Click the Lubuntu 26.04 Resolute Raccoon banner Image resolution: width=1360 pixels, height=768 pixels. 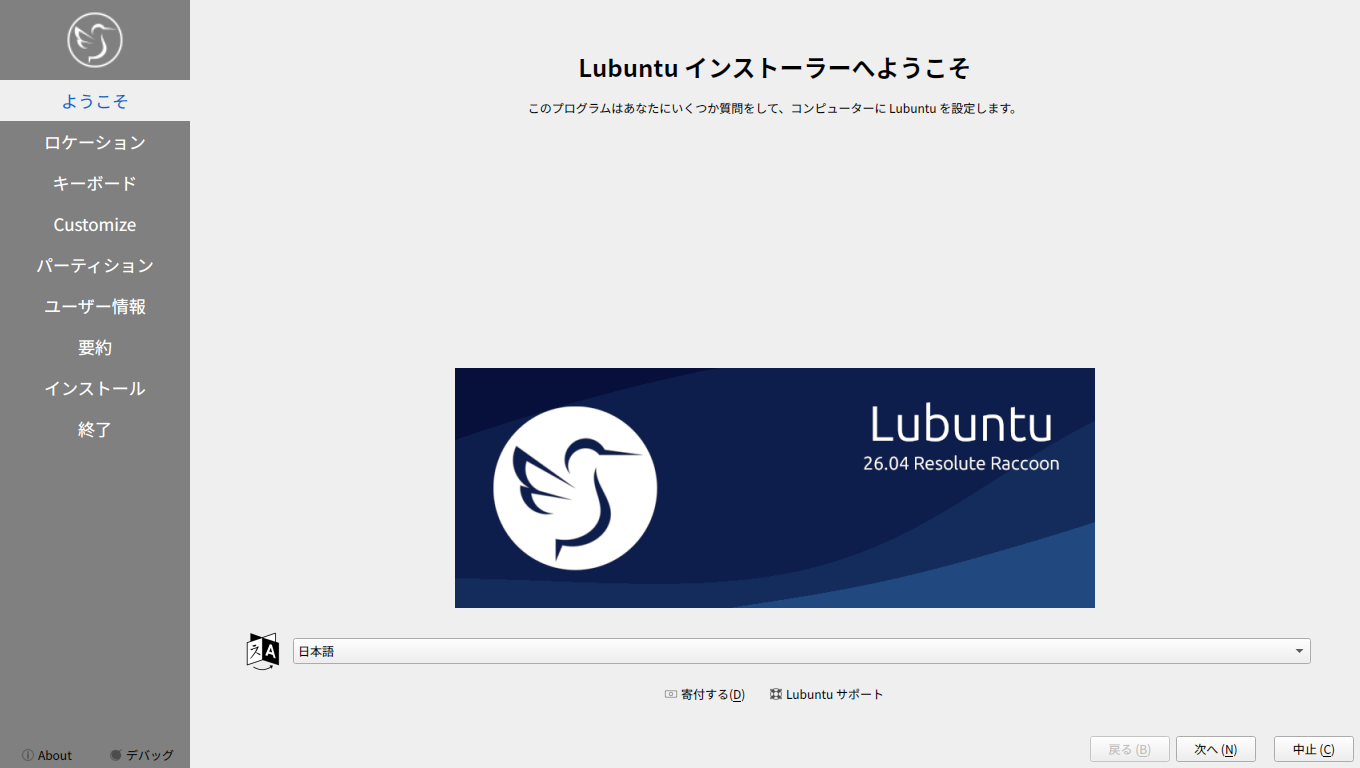(x=775, y=488)
